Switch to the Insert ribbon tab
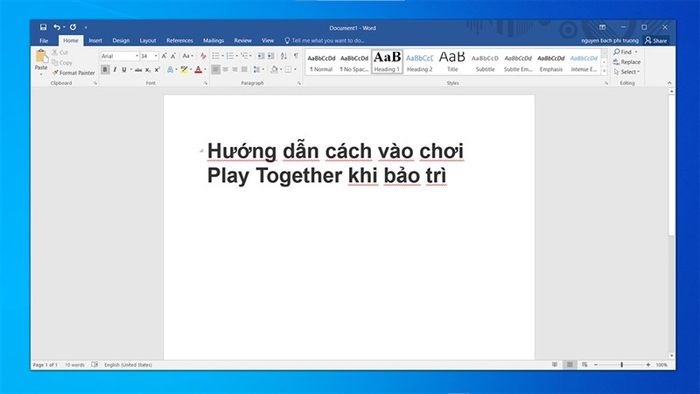The height and width of the screenshot is (394, 700). point(95,40)
